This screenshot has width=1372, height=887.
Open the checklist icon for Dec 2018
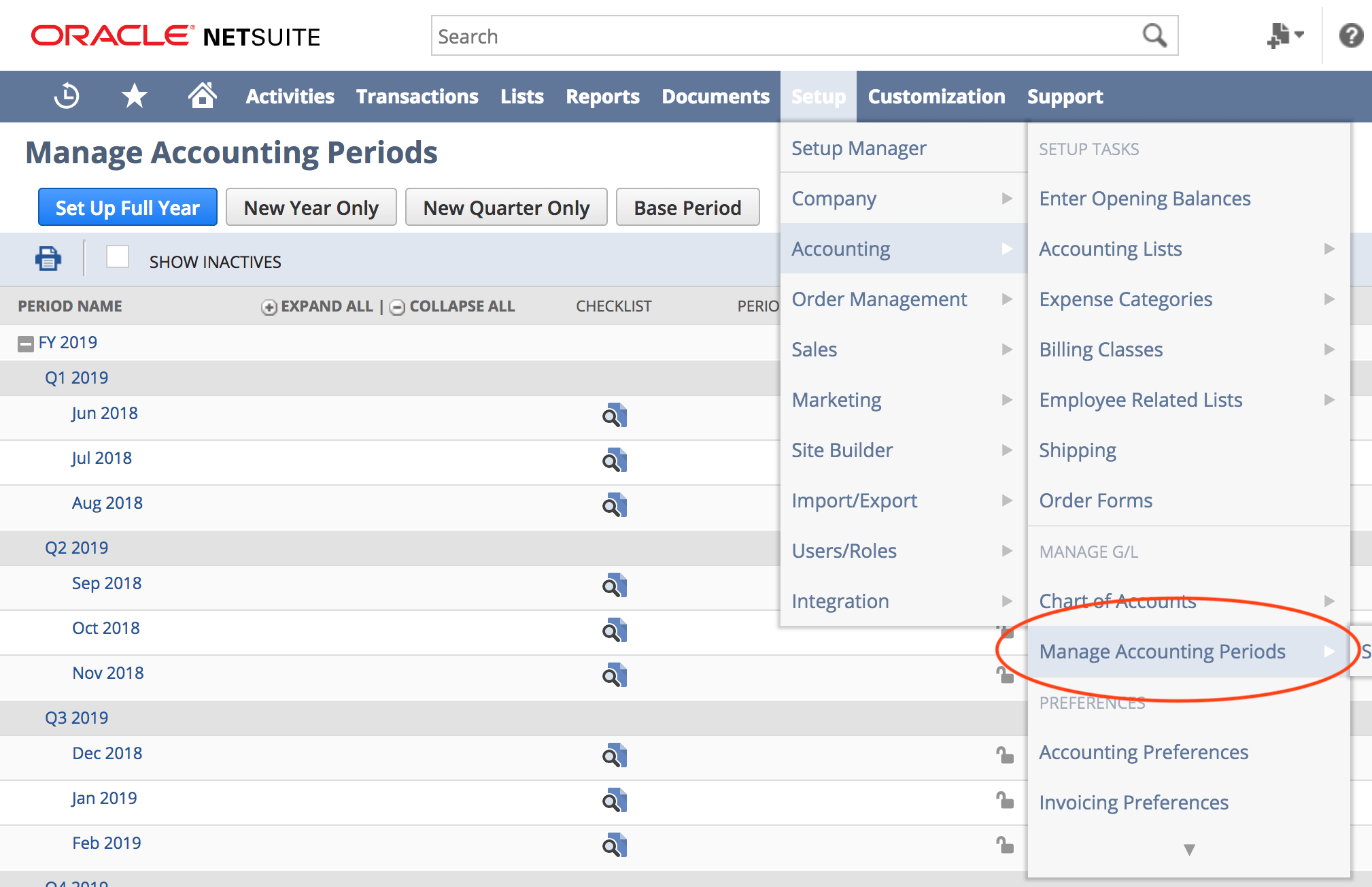click(x=614, y=755)
